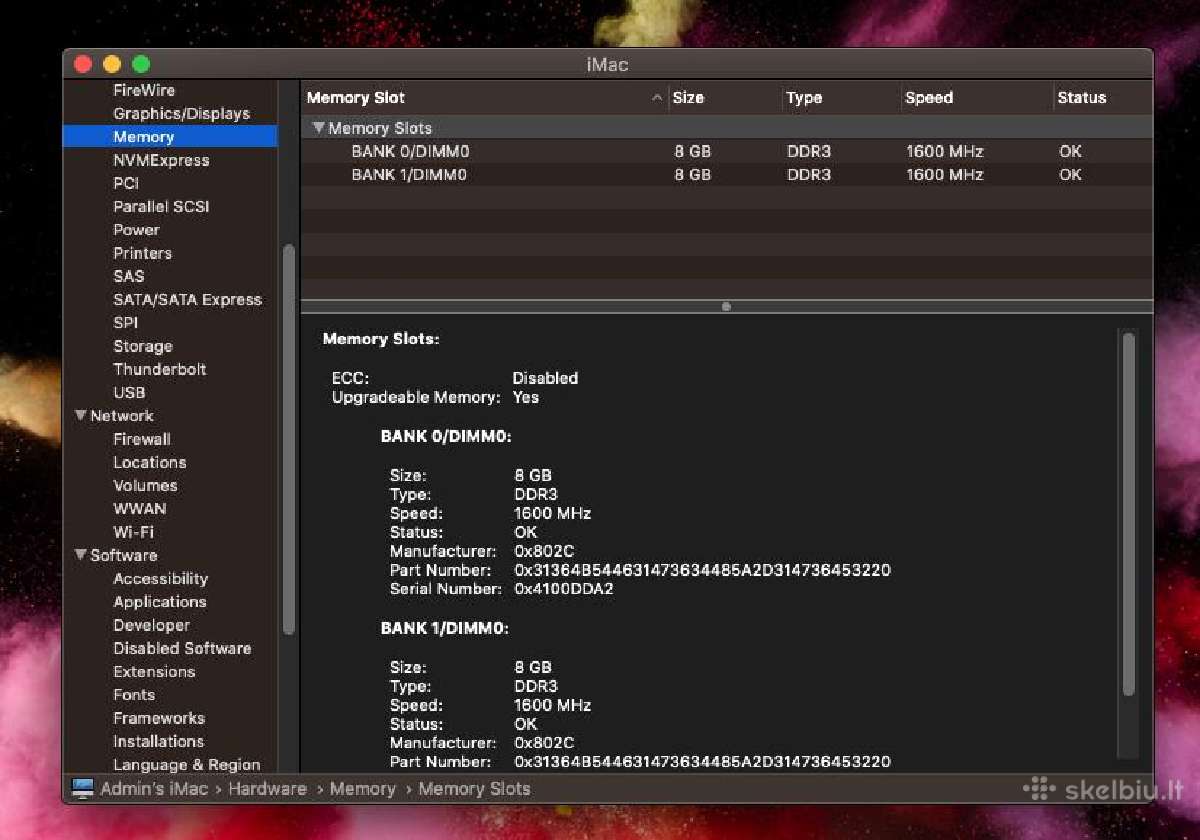Open PCI in the sidebar

point(125,183)
